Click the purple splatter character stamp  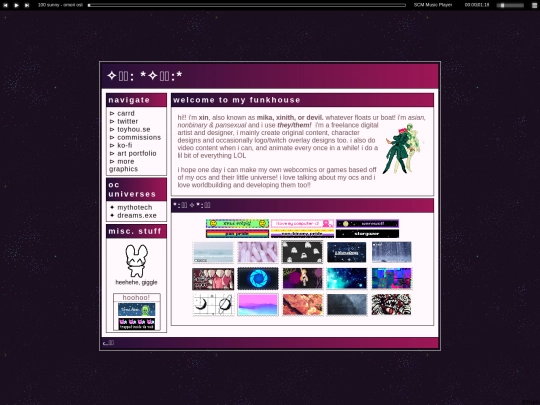pyautogui.click(x=302, y=279)
